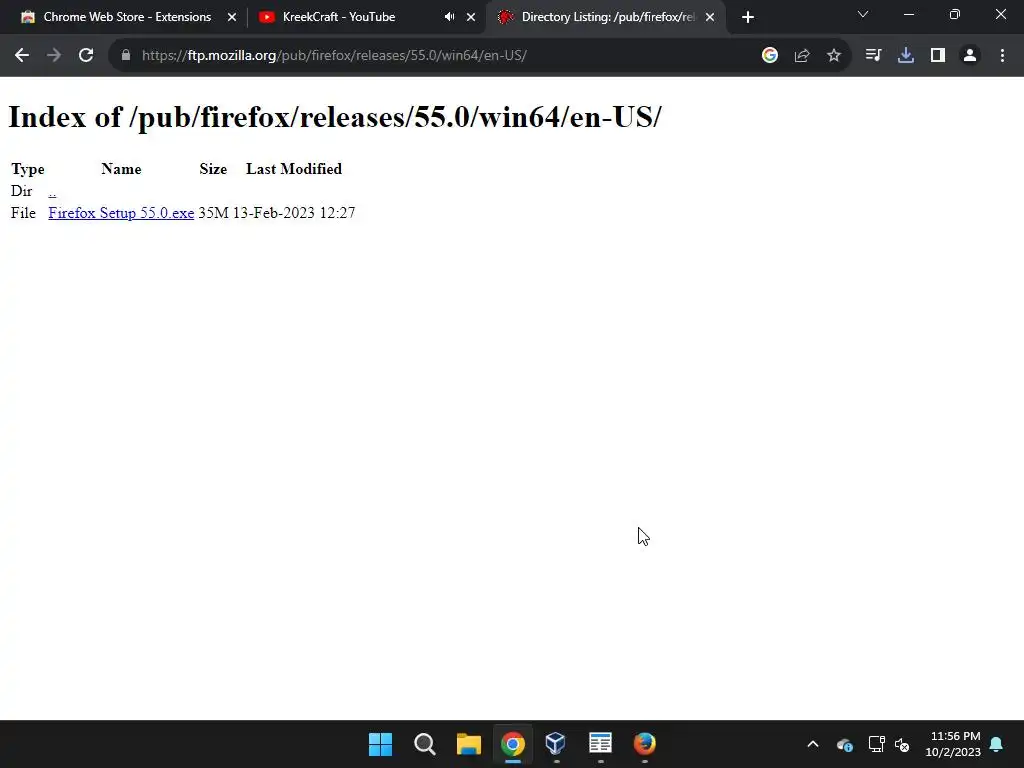Open File Explorer from the taskbar
The width and height of the screenshot is (1024, 768).
coord(469,744)
